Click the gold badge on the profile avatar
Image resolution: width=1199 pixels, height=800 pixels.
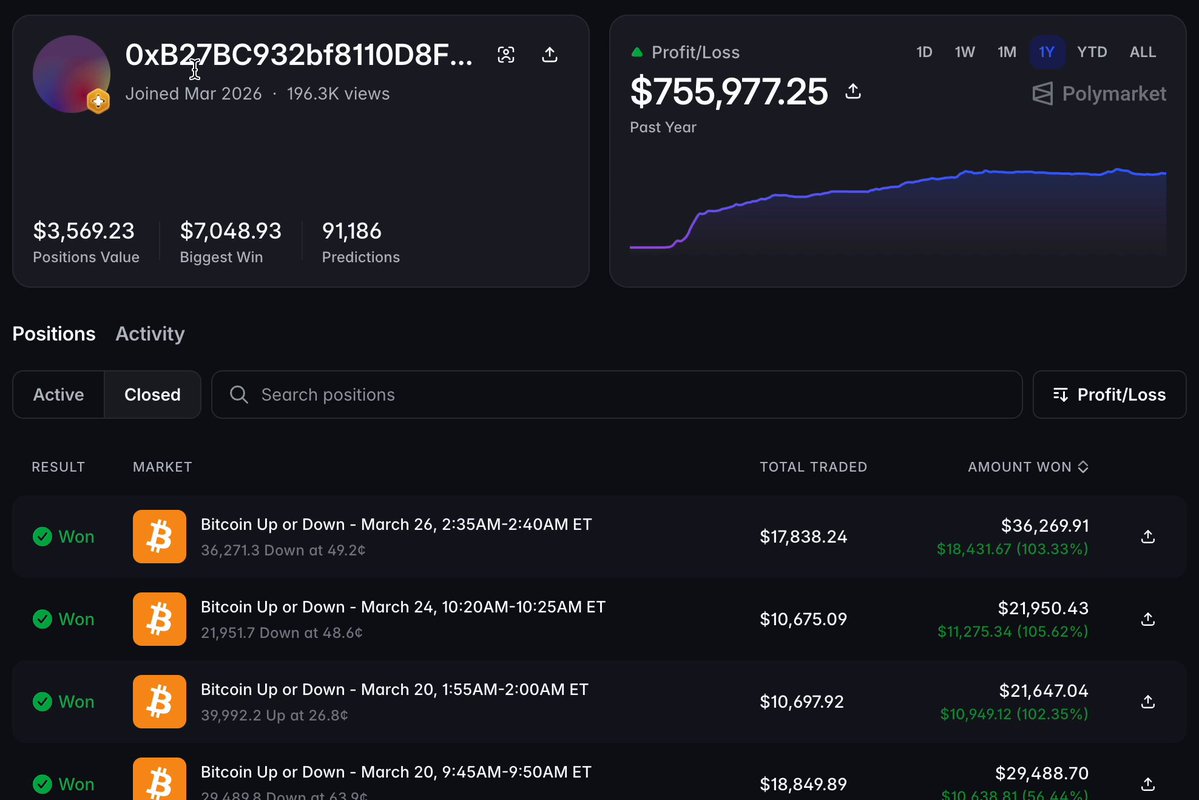(98, 101)
